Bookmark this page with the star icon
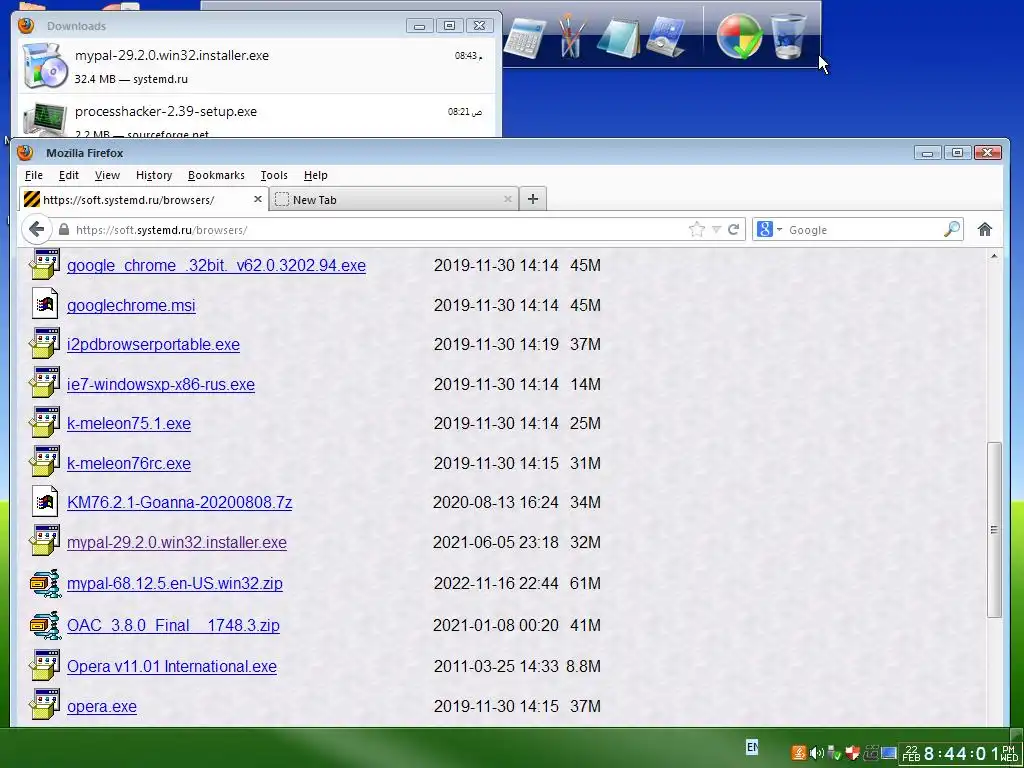 [x=697, y=229]
